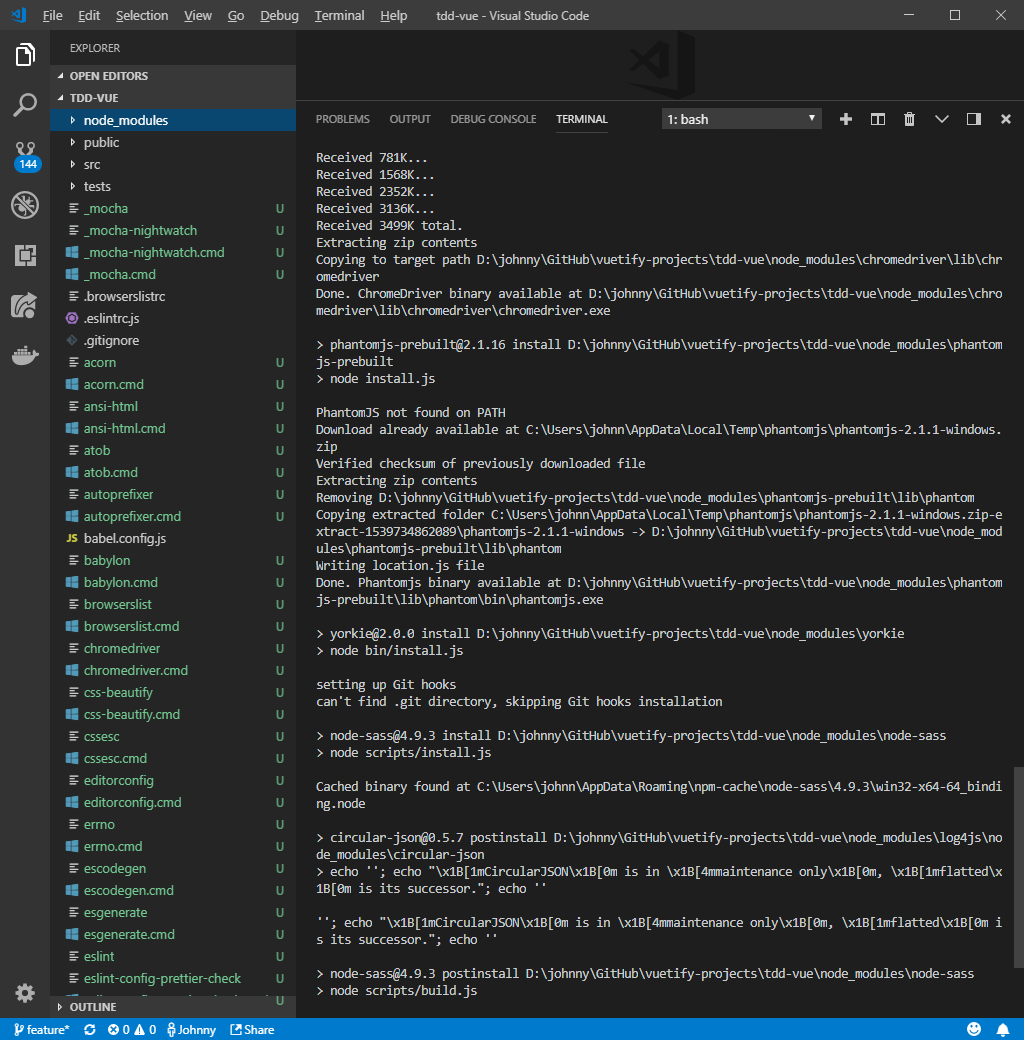Move panel to the right side
1024x1040 pixels.
click(x=974, y=119)
